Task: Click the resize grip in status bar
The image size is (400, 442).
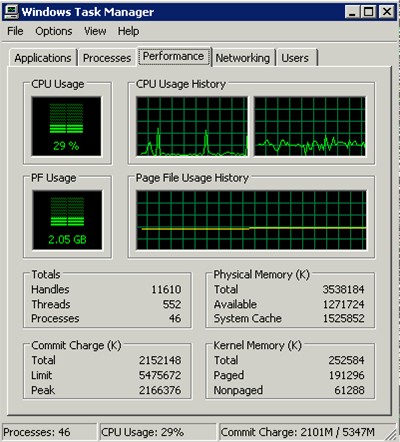Action: pyautogui.click(x=391, y=433)
